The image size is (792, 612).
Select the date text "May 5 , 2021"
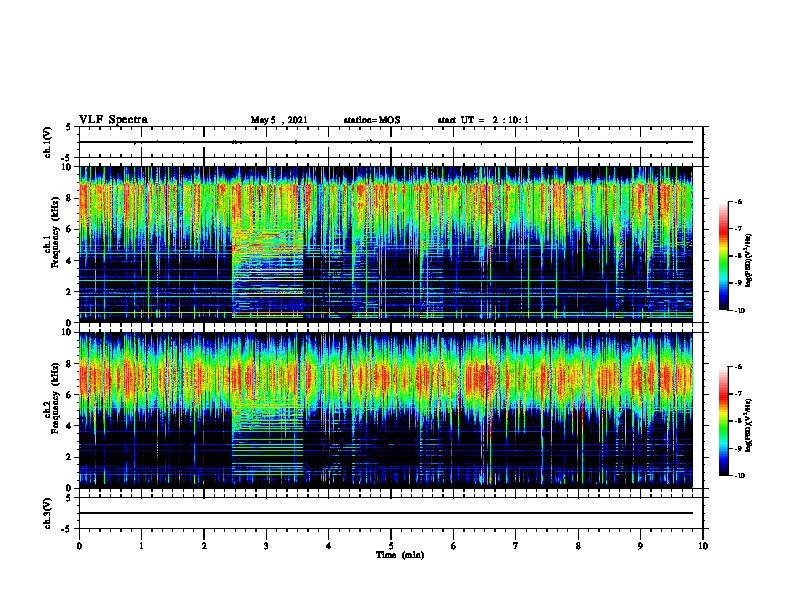pyautogui.click(x=279, y=120)
